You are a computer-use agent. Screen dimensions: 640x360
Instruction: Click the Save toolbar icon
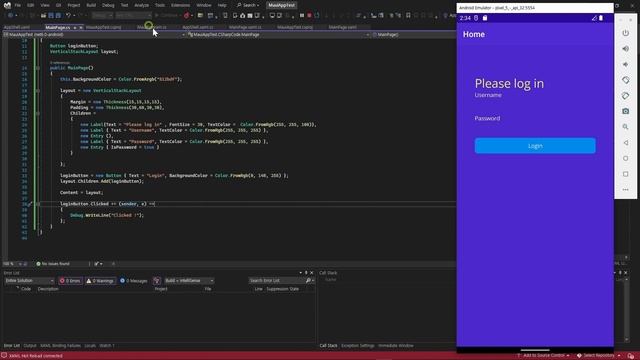click(51, 16)
